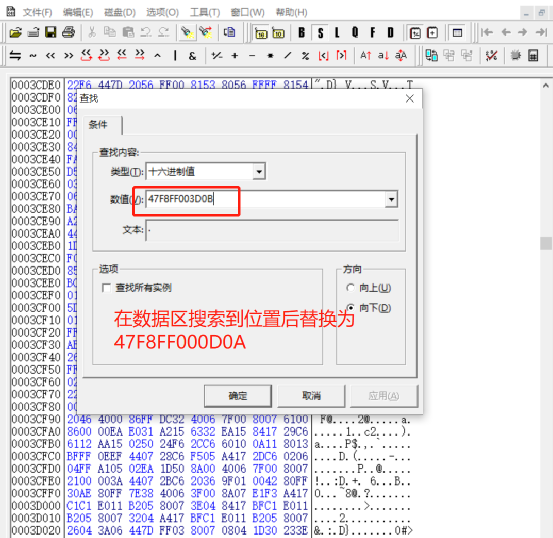Click the Find flashlight toolbar icon

[x=187, y=33]
